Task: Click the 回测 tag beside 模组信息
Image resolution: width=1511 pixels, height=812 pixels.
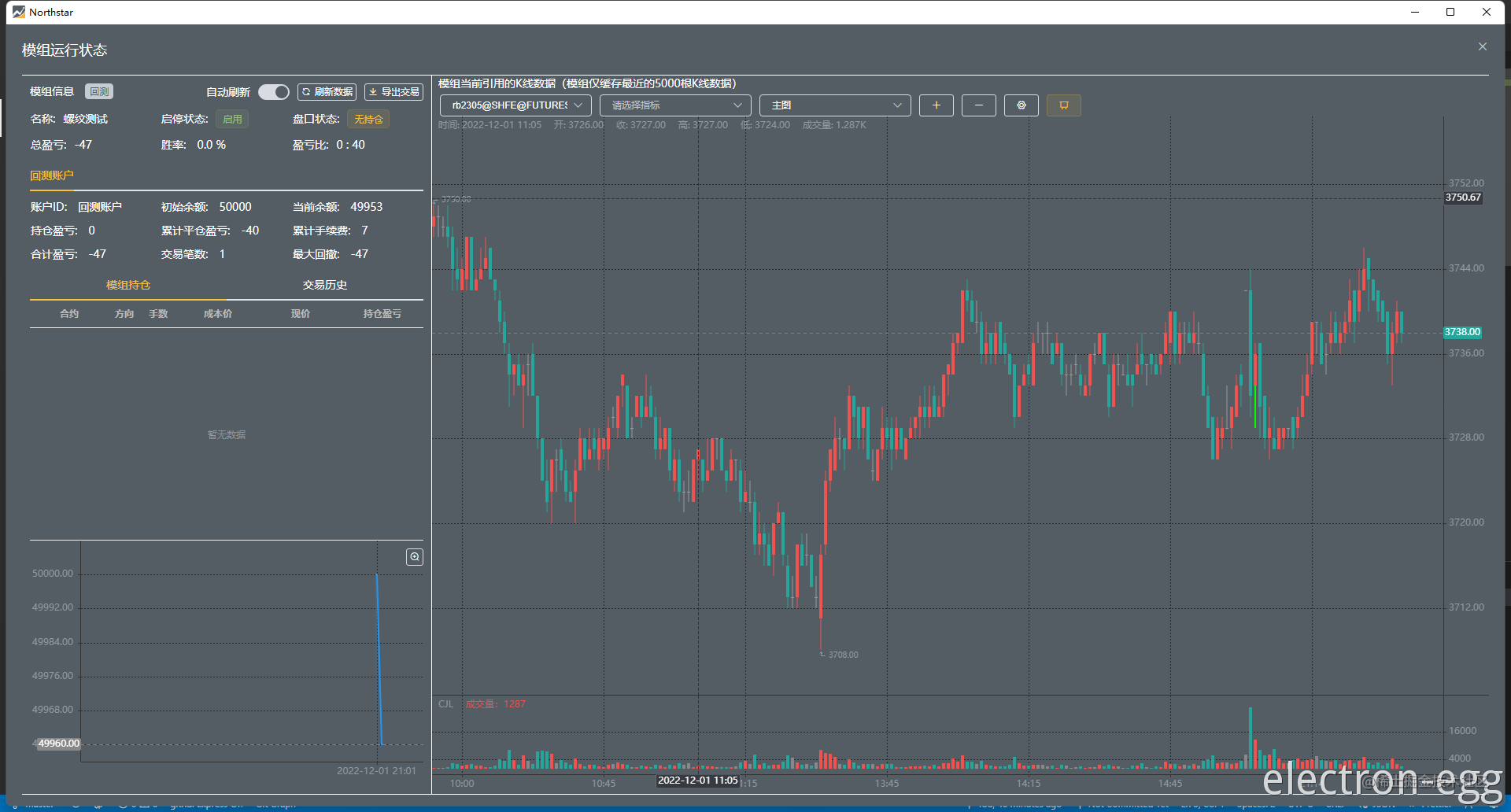Action: coord(99,91)
